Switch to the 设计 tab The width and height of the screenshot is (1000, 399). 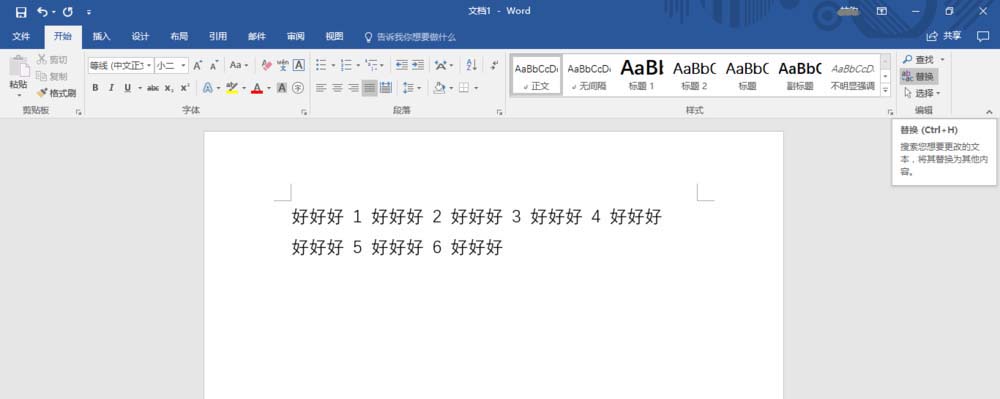140,37
